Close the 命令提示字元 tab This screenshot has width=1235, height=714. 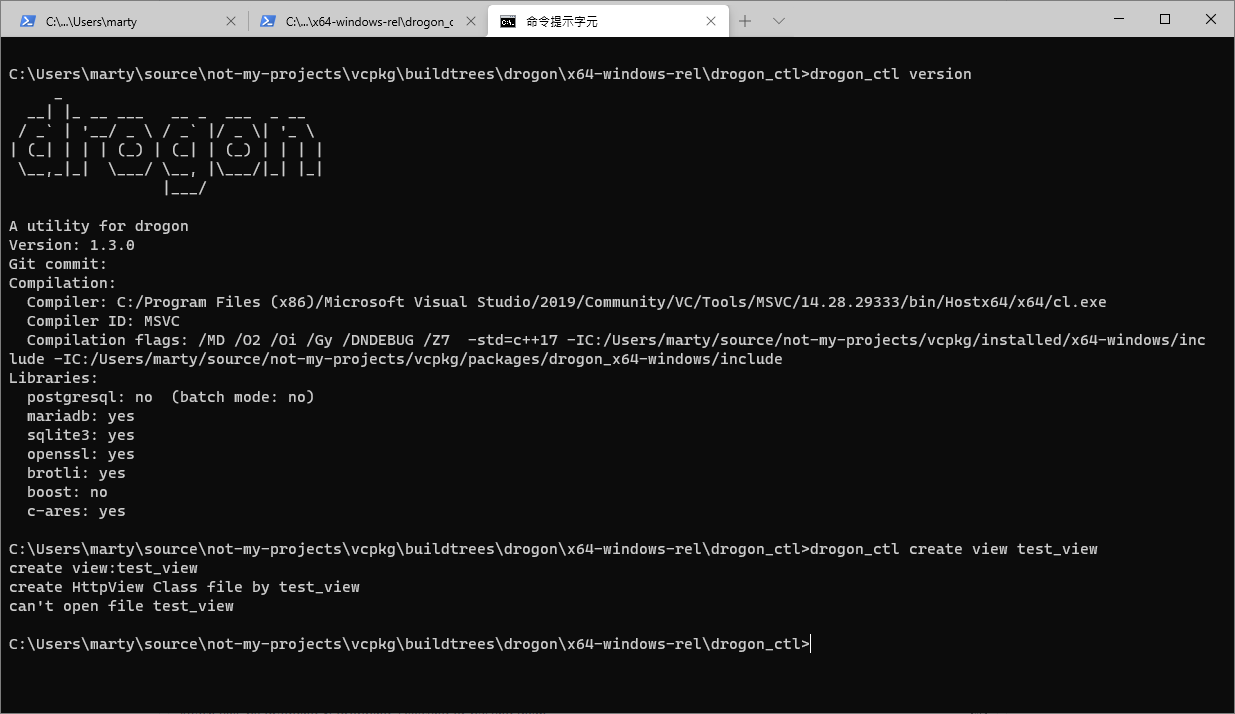pyautogui.click(x=712, y=20)
